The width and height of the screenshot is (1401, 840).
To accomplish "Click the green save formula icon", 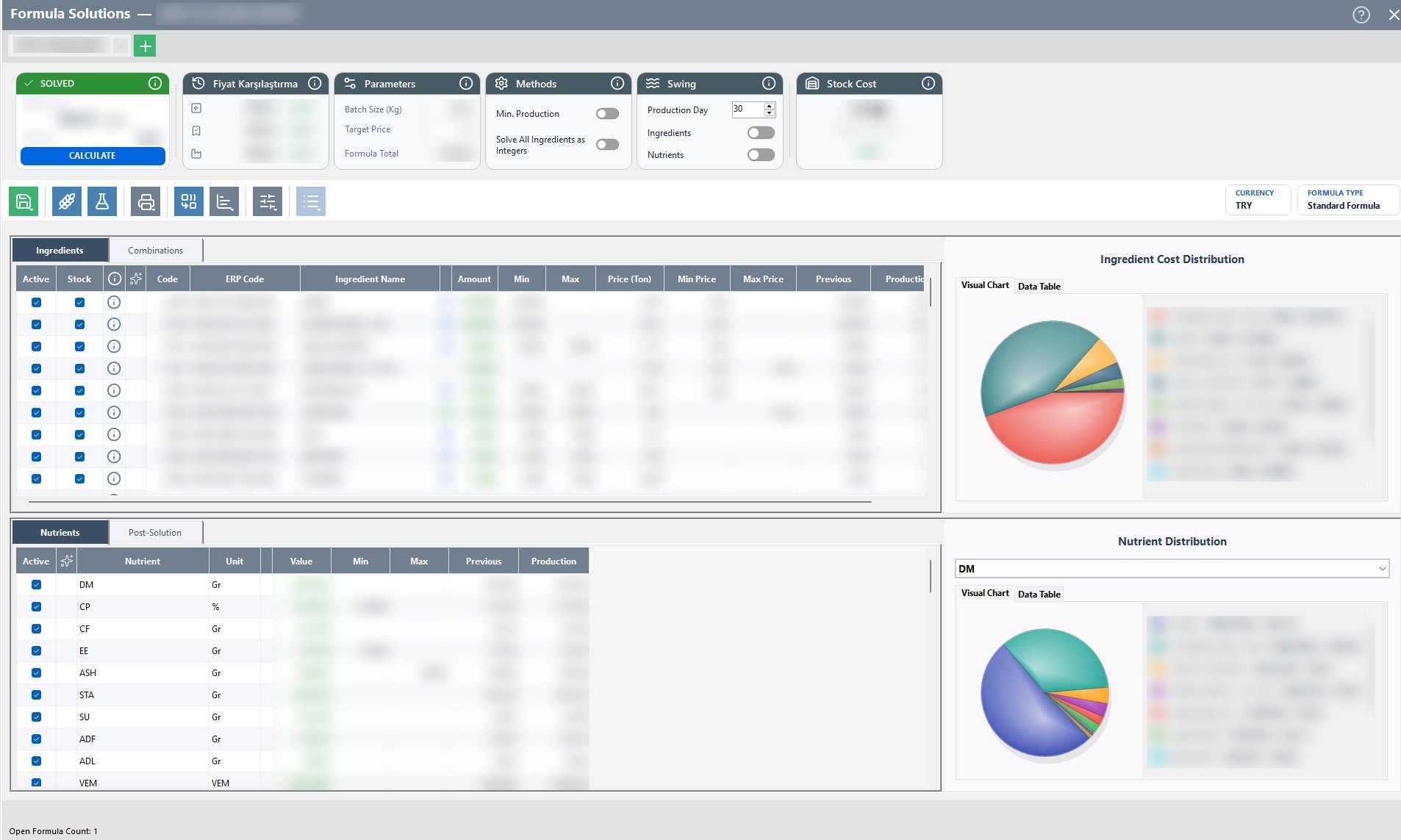I will (24, 201).
